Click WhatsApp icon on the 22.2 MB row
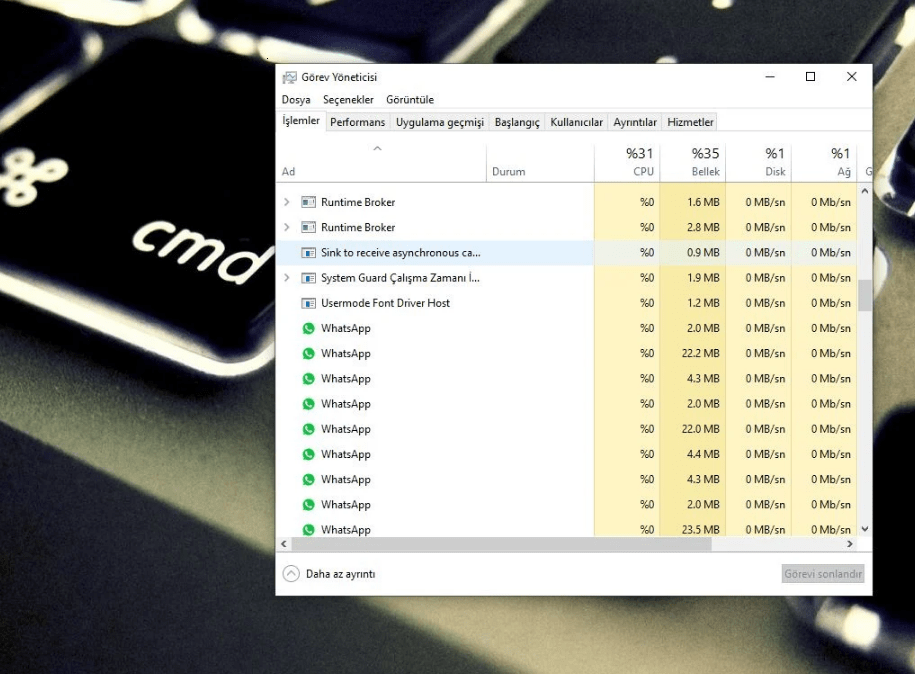This screenshot has width=915, height=674. pyautogui.click(x=309, y=354)
